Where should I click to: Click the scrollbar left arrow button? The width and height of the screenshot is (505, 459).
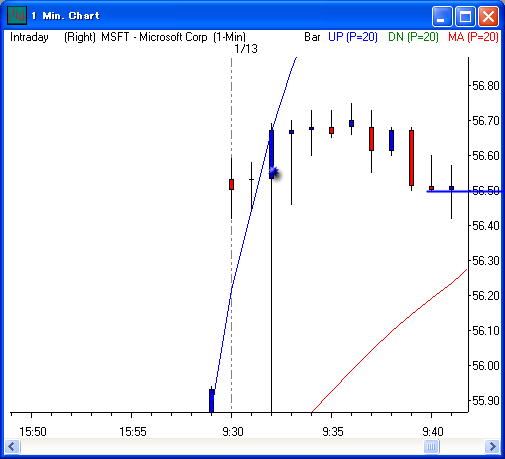pos(12,446)
